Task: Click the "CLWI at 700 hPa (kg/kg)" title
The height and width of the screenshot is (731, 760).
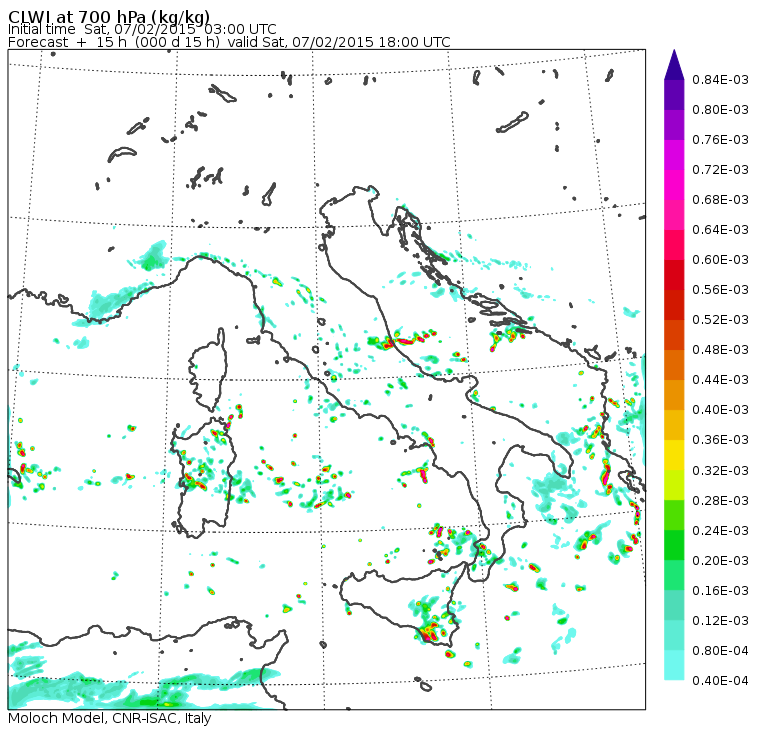Action: click(109, 16)
